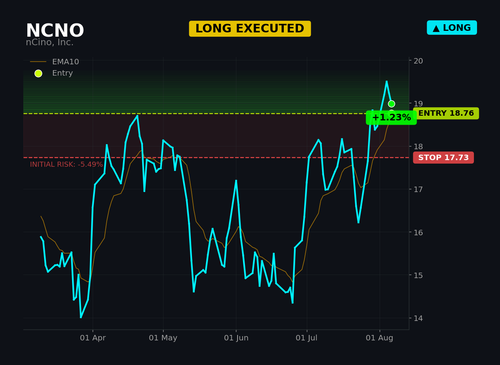Click the 15 price axis label
This screenshot has width=500, height=365.
click(x=418, y=275)
